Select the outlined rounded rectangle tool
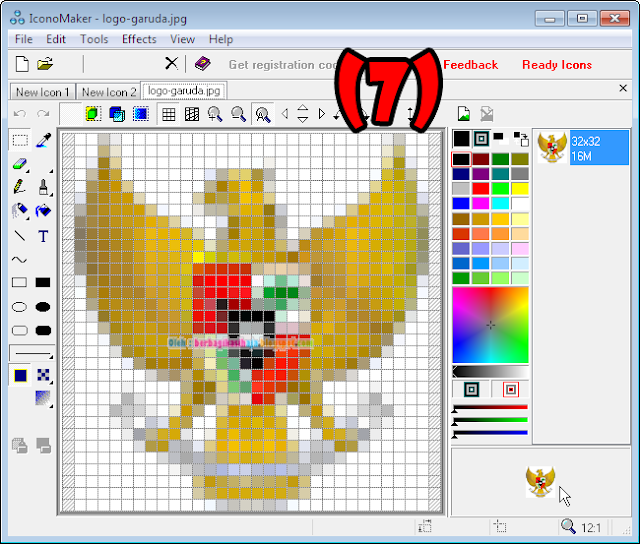This screenshot has width=640, height=544. coord(20,330)
